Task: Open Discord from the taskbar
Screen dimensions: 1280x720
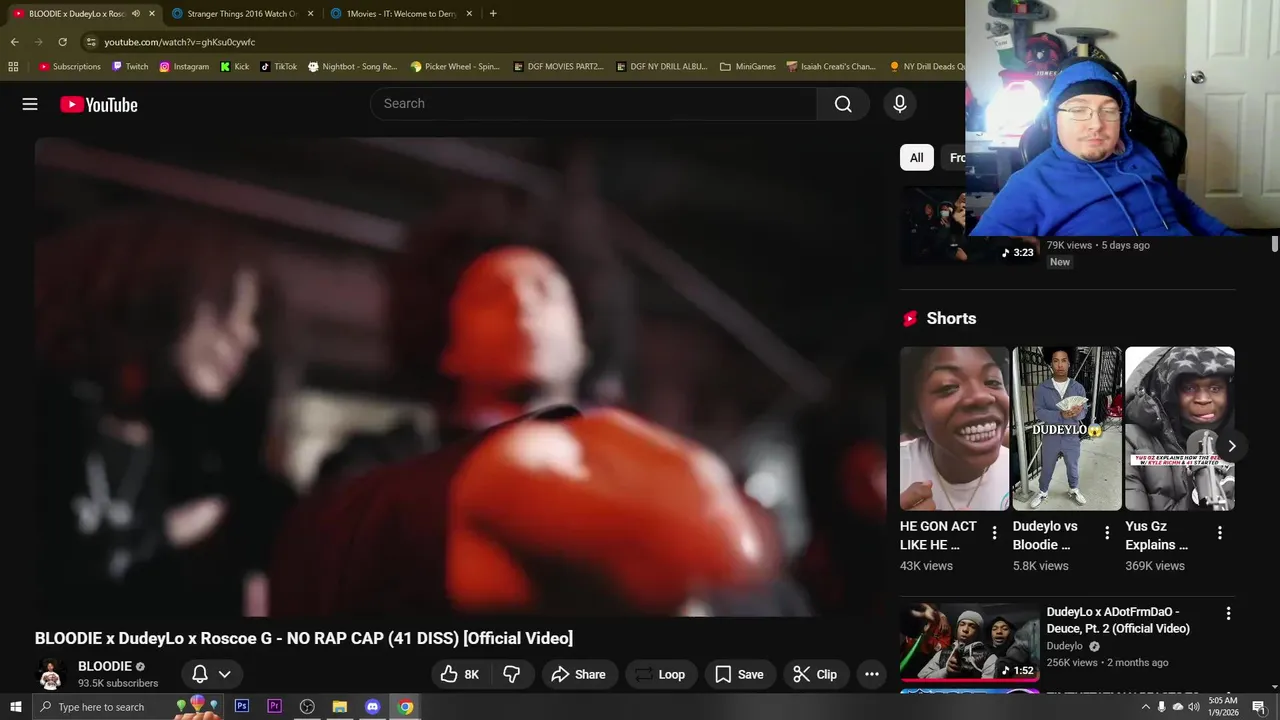Action: (372, 707)
